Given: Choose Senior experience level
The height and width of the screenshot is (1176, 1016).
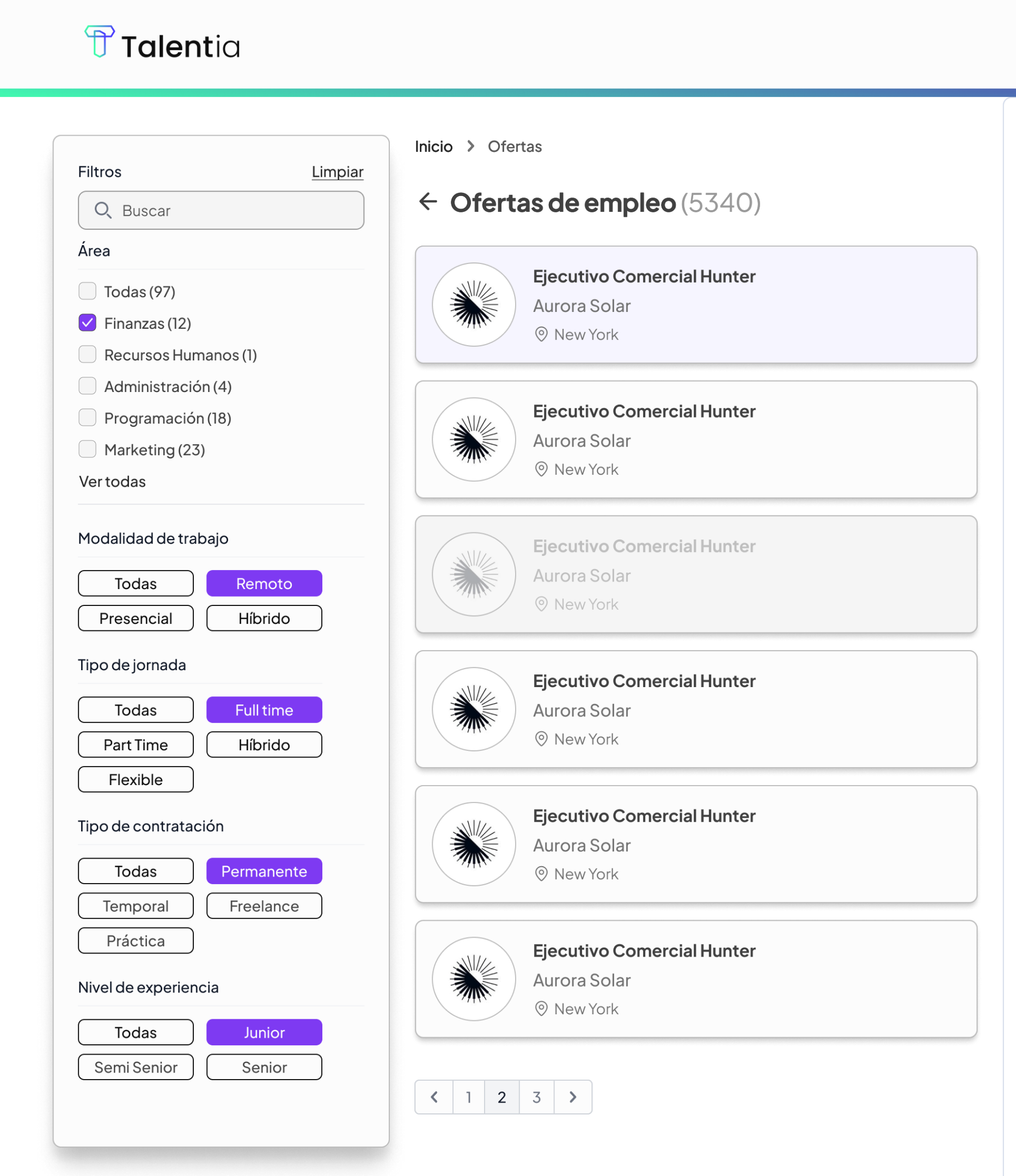Looking at the screenshot, I should pyautogui.click(x=264, y=1067).
